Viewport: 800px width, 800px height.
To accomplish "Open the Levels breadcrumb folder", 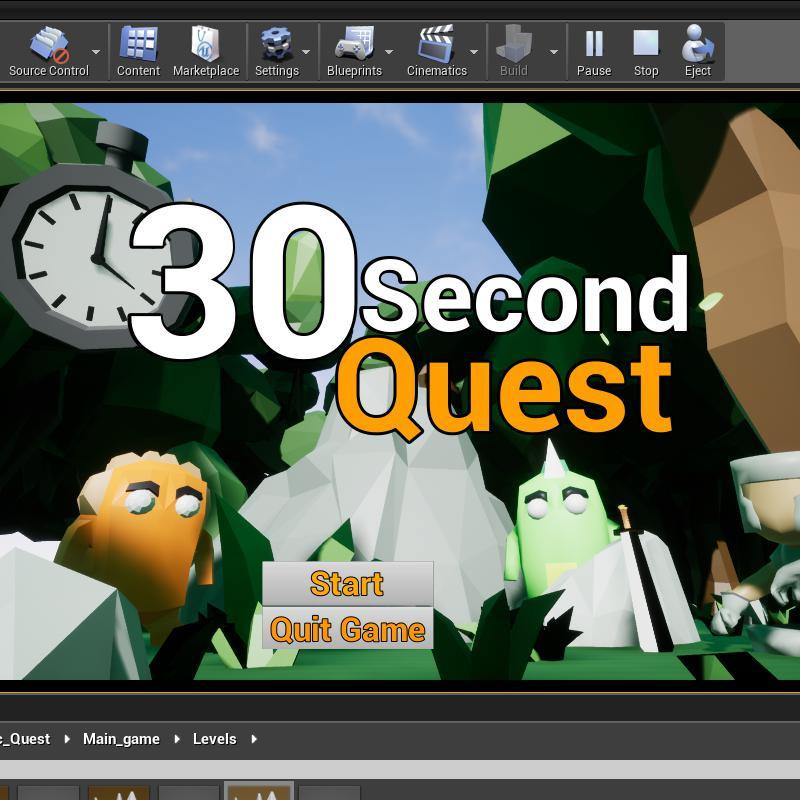I will click(214, 739).
